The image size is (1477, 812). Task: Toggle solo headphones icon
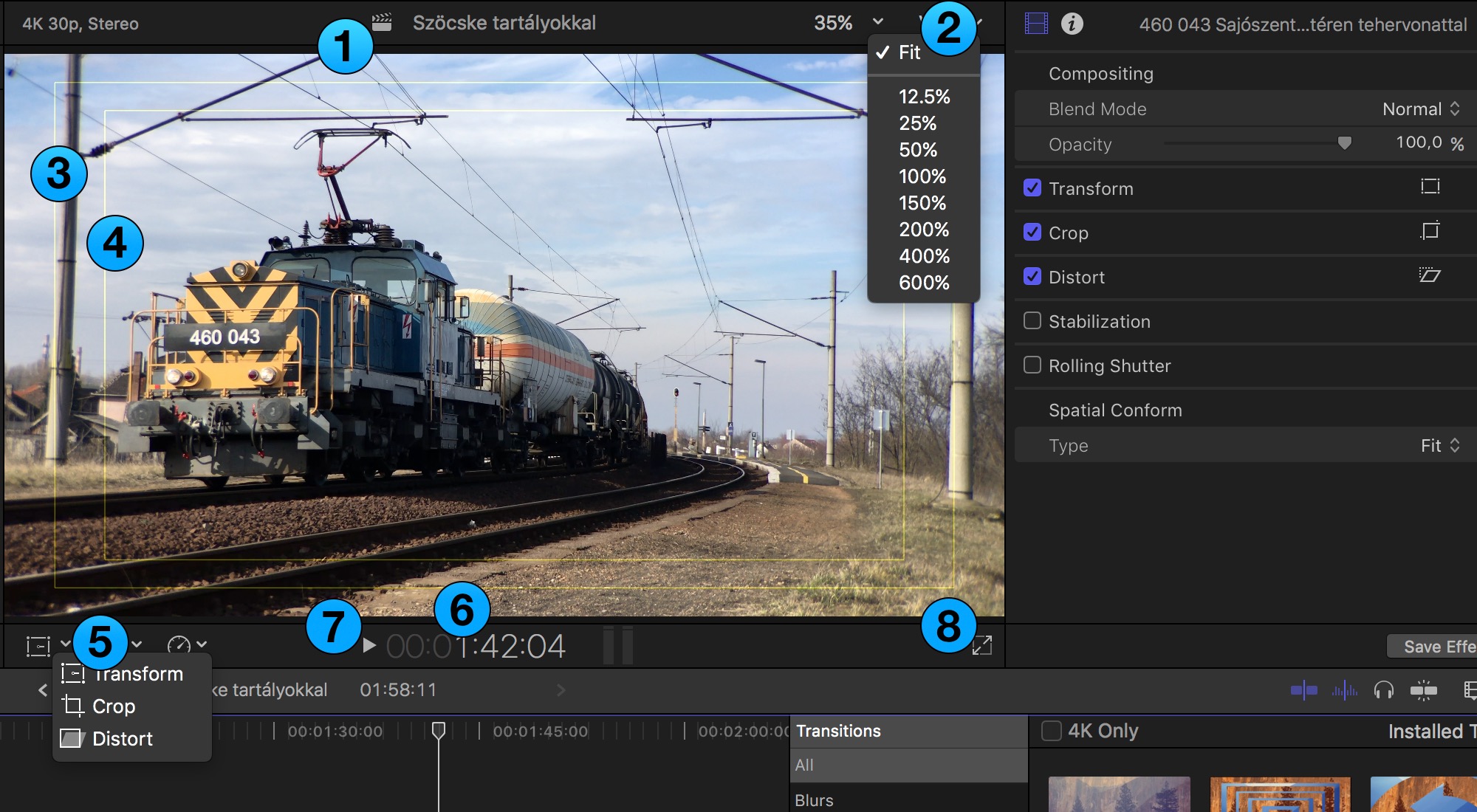(1383, 690)
